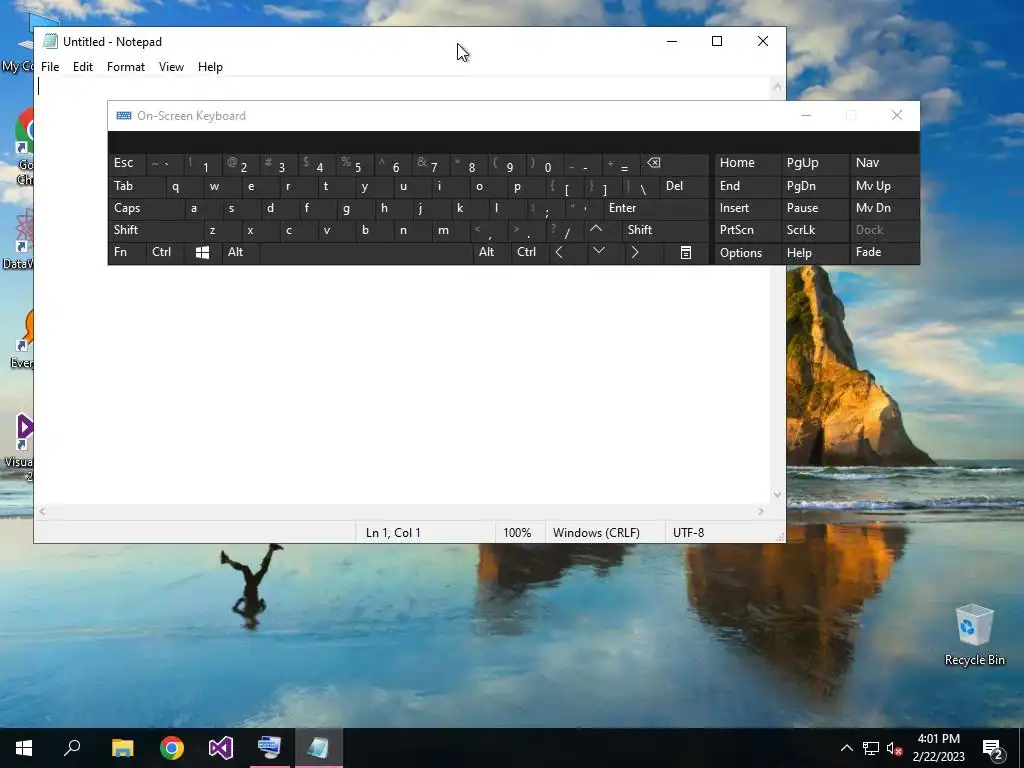Tap the PgDn key on keyboard
1024x768 pixels.
tap(814, 186)
